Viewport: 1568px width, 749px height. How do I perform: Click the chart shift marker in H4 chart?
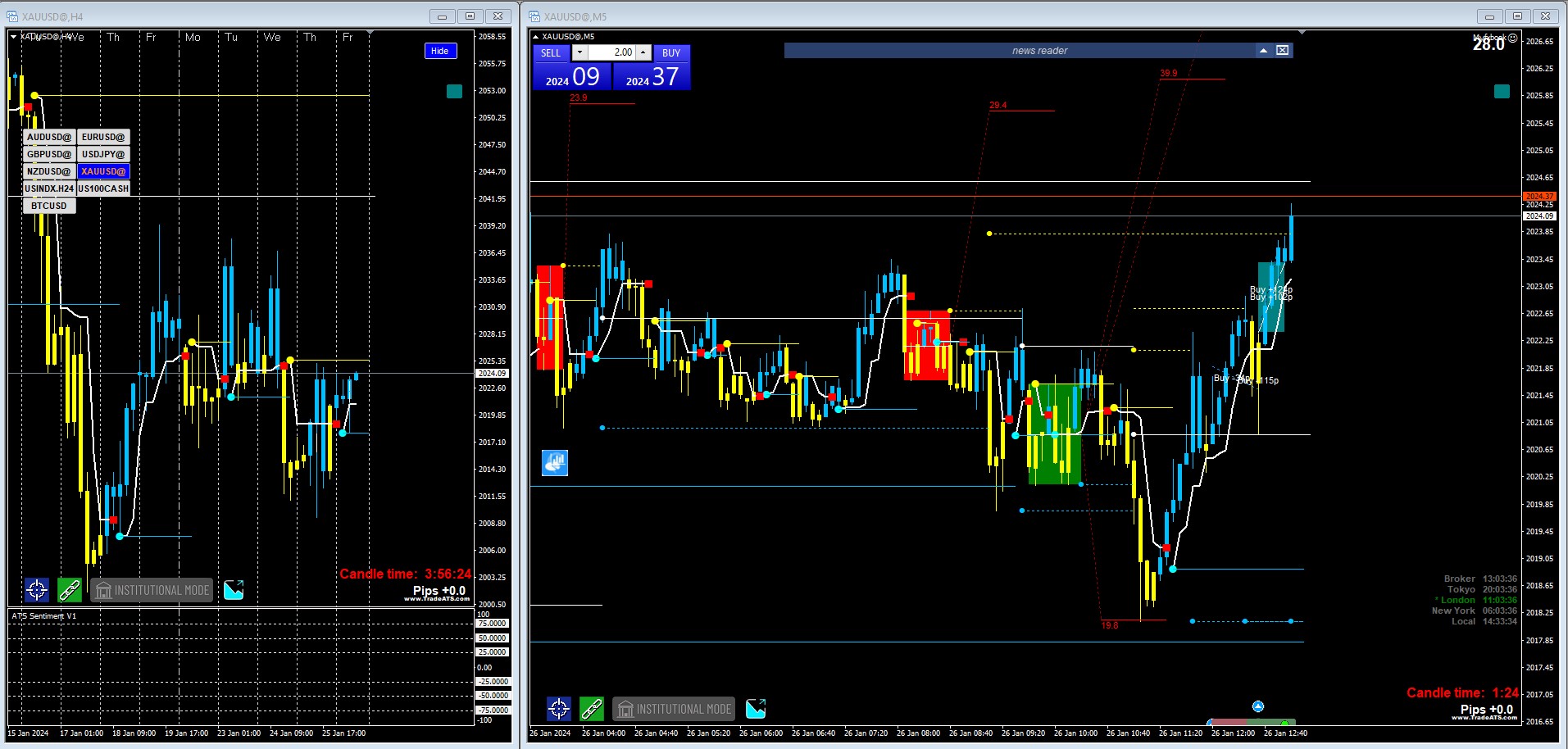pyautogui.click(x=370, y=33)
